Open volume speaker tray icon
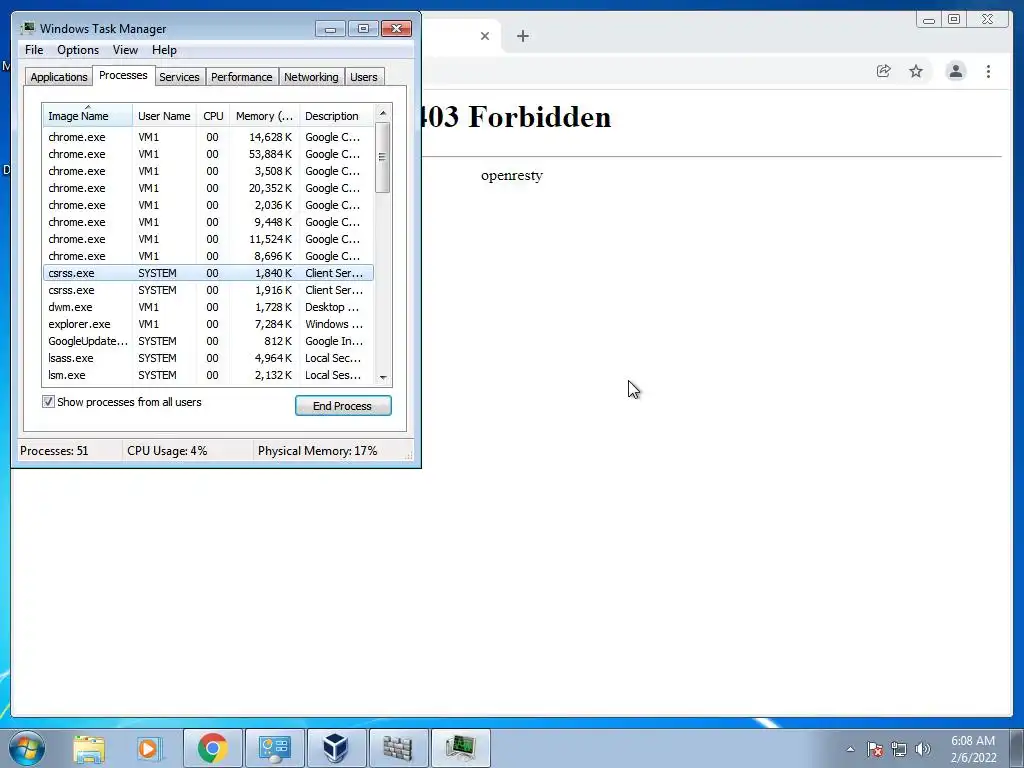 923,749
